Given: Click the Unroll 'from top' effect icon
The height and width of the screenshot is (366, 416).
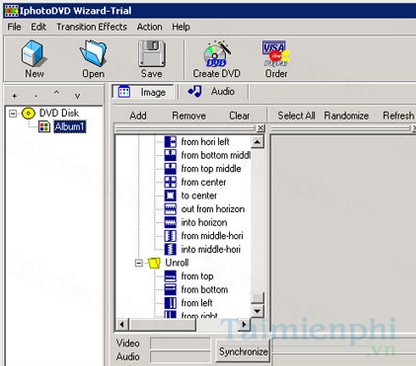Looking at the screenshot, I should click(x=170, y=276).
